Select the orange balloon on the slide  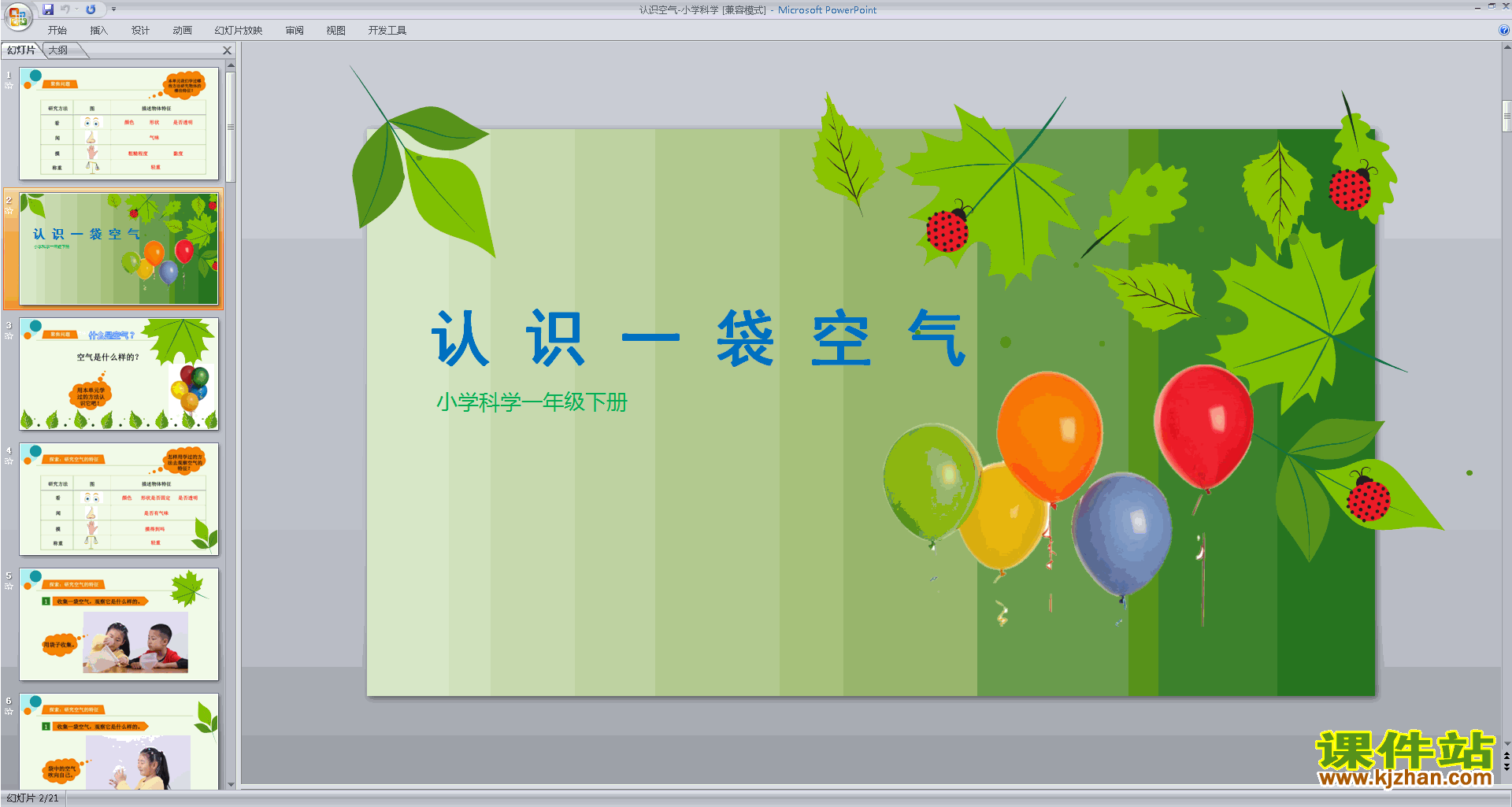(x=1050, y=438)
